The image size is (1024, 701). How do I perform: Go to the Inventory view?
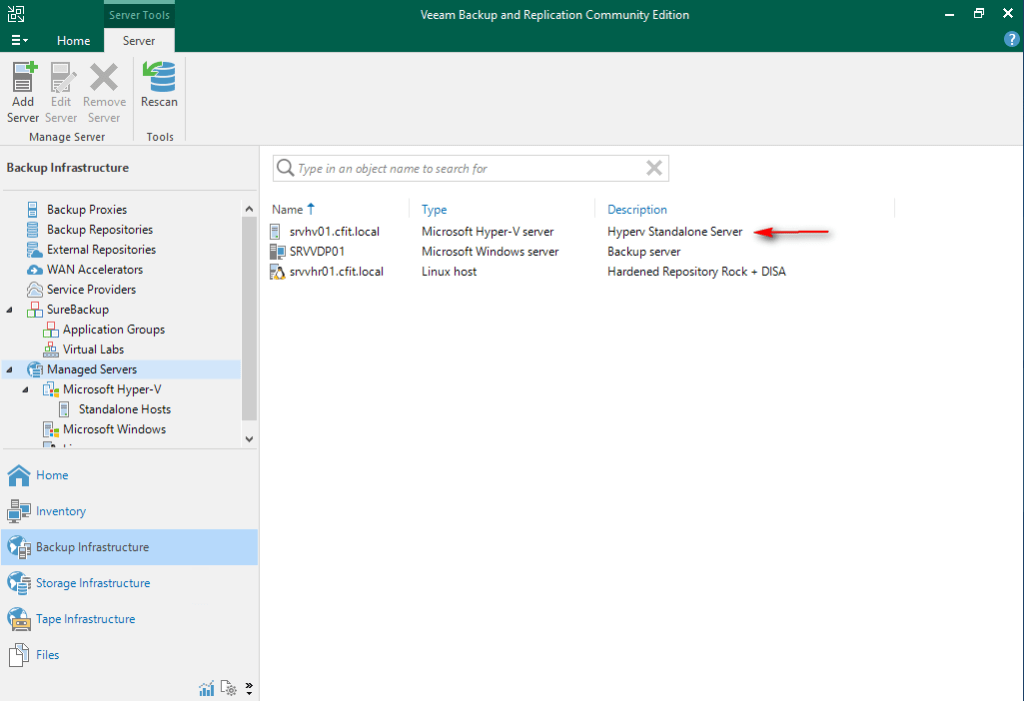tap(61, 511)
